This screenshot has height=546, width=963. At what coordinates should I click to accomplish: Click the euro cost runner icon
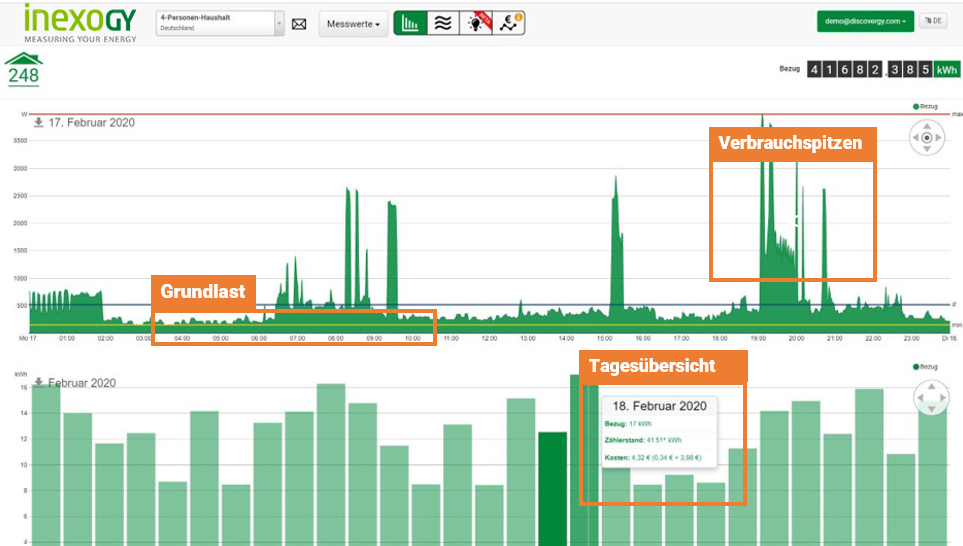[x=509, y=23]
